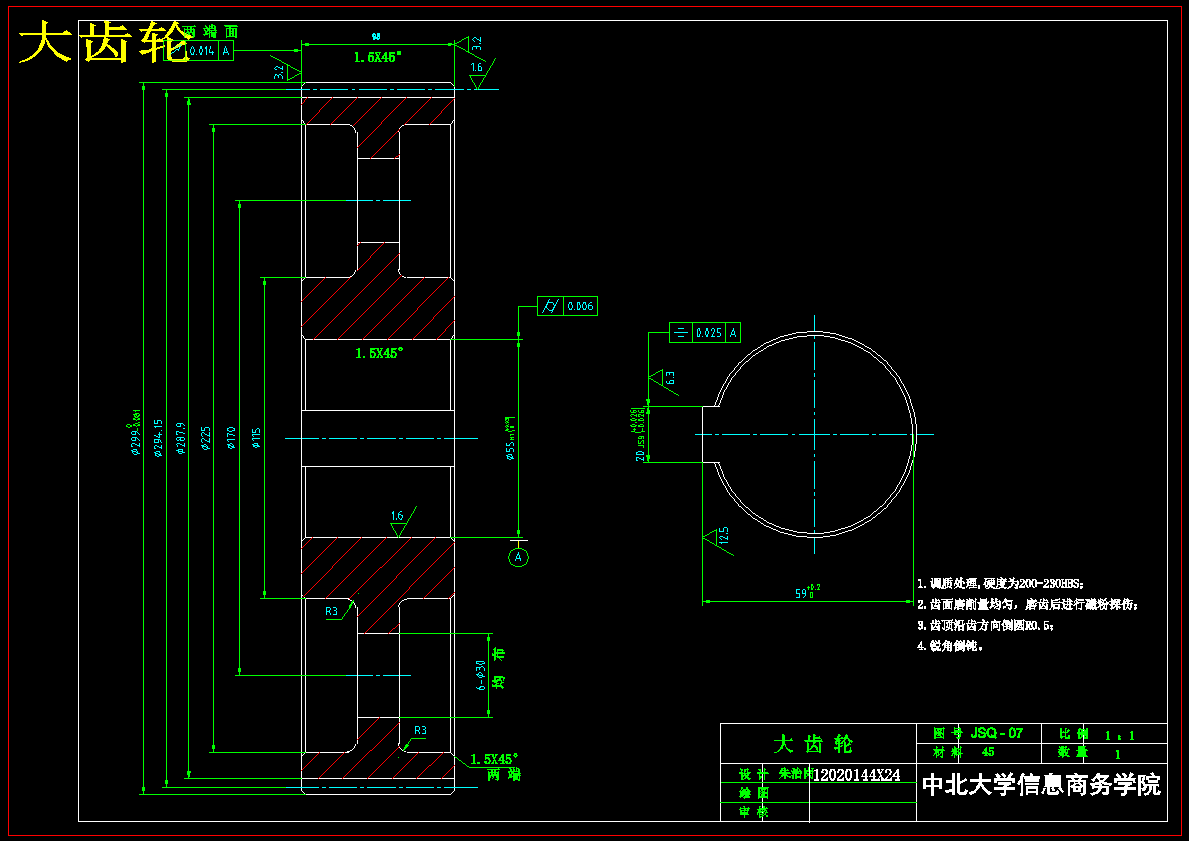The height and width of the screenshot is (841, 1189).
Task: Click the 1.5X45° label above 两端 text
Action: pos(494,759)
